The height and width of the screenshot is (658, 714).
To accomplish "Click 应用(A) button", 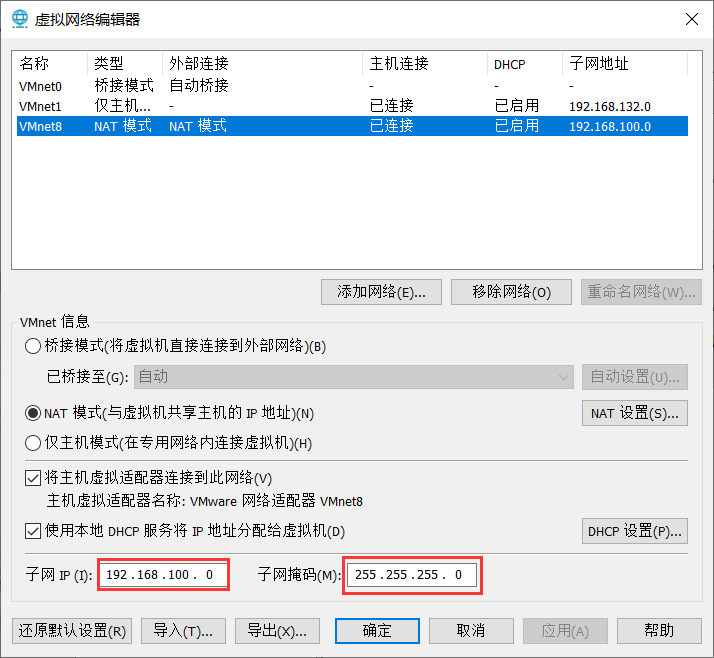I will (565, 631).
